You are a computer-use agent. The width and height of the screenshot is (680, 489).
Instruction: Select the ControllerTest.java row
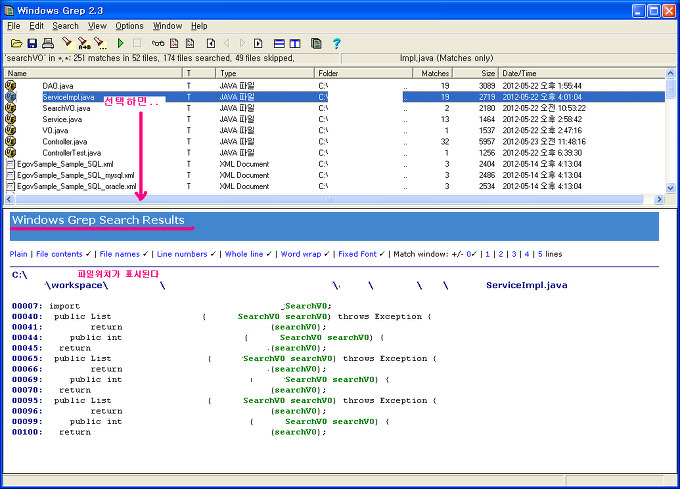point(334,153)
